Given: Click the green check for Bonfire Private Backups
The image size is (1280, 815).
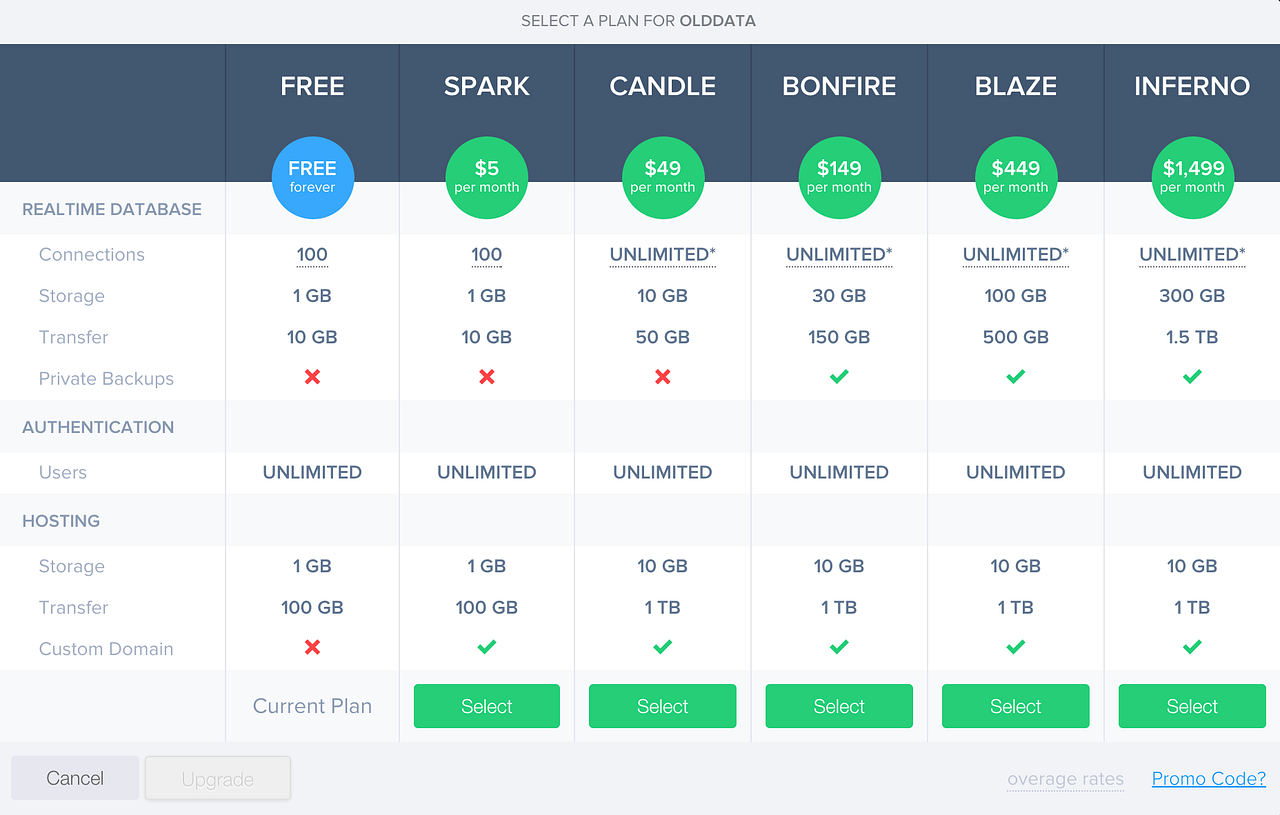Looking at the screenshot, I should pos(839,377).
